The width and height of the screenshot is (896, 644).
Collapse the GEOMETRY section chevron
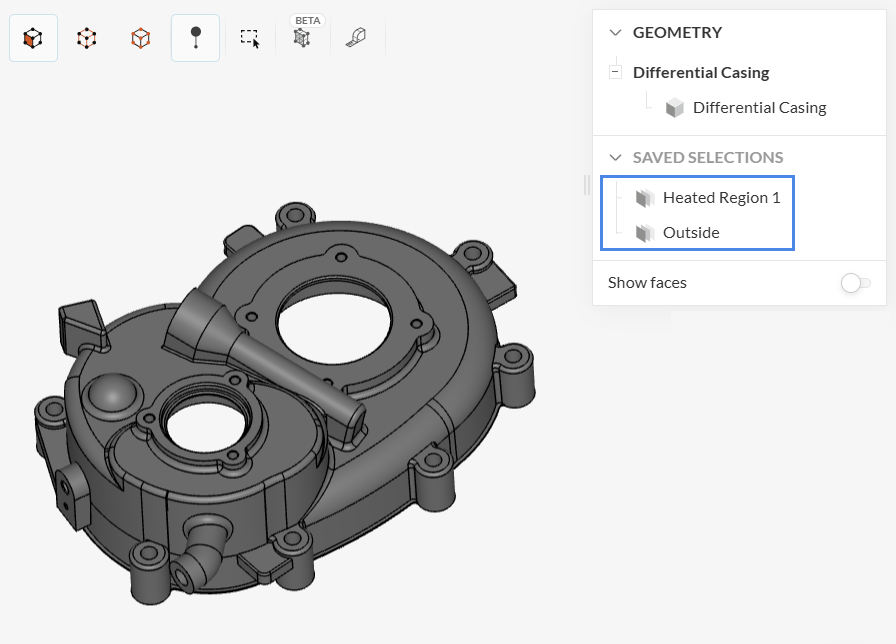point(615,33)
